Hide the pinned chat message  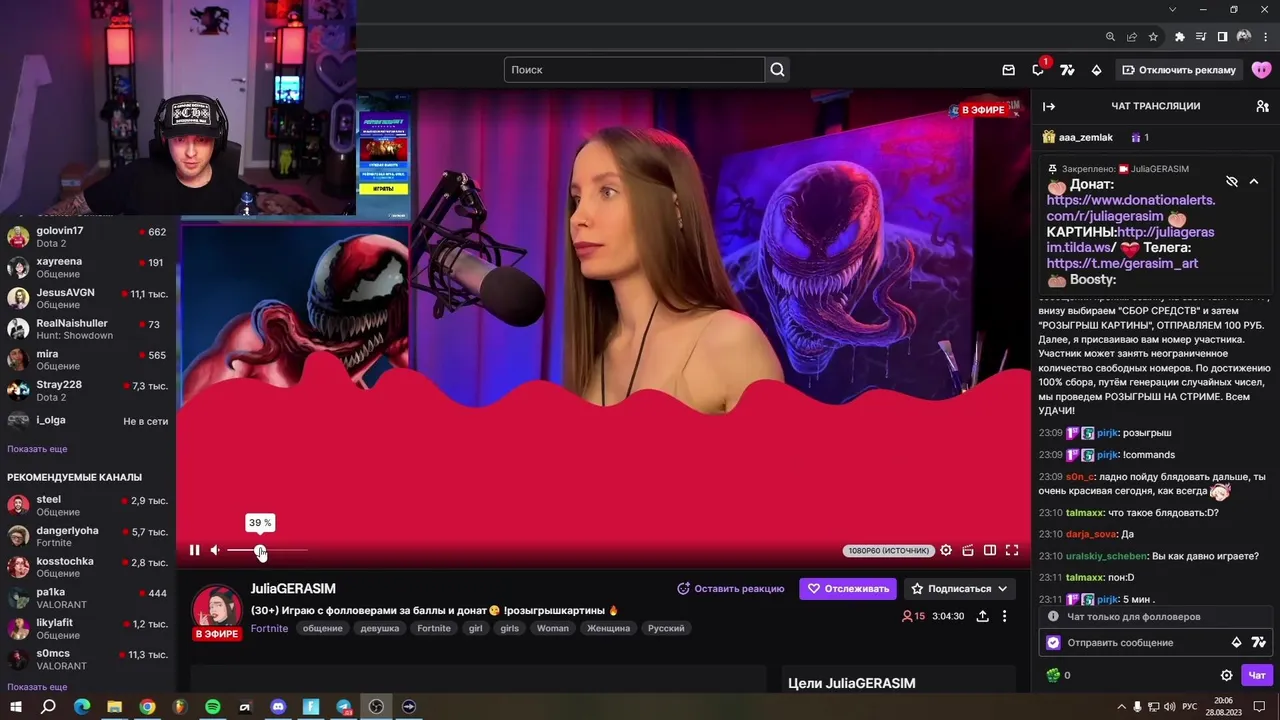(x=1232, y=182)
